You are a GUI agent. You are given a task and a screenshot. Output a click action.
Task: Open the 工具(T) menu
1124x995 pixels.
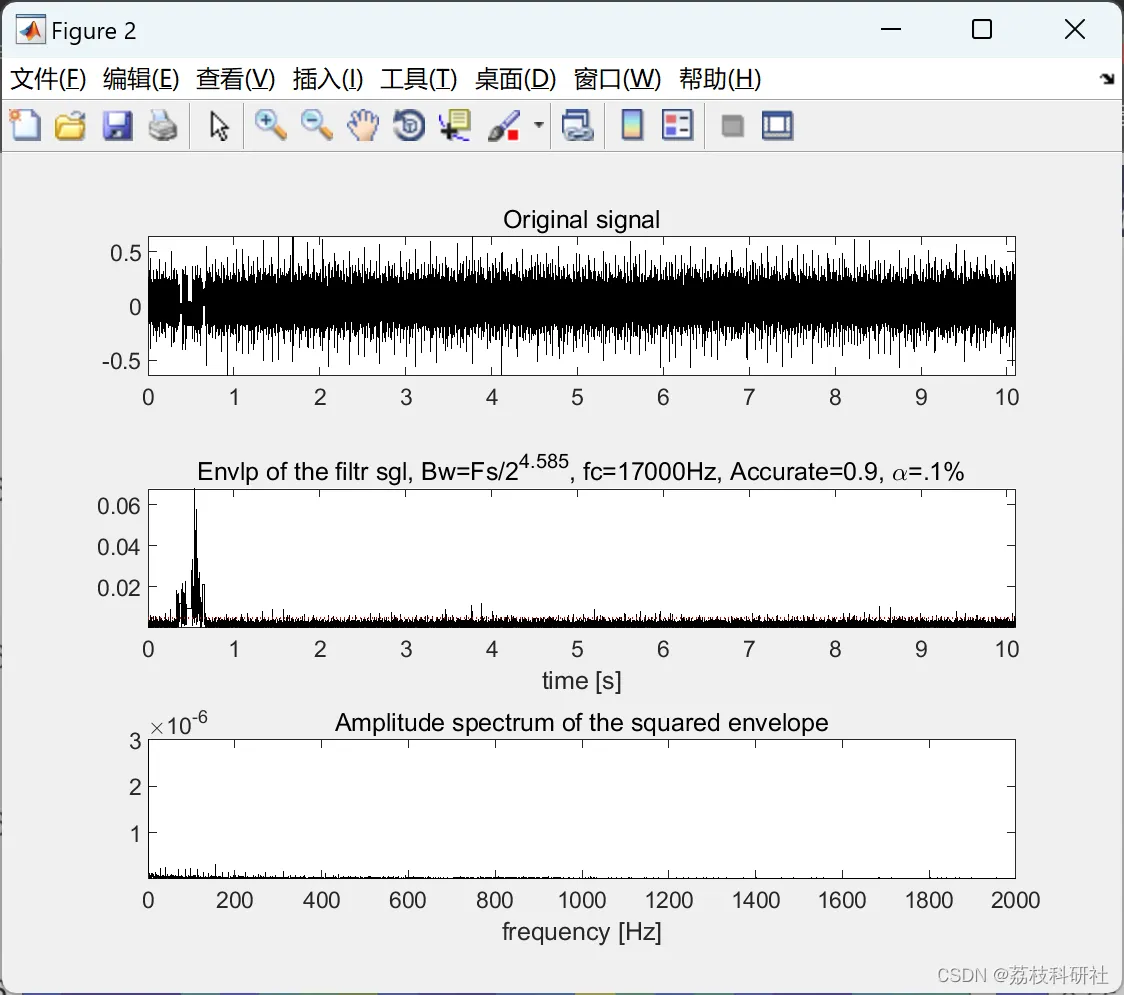click(x=418, y=79)
